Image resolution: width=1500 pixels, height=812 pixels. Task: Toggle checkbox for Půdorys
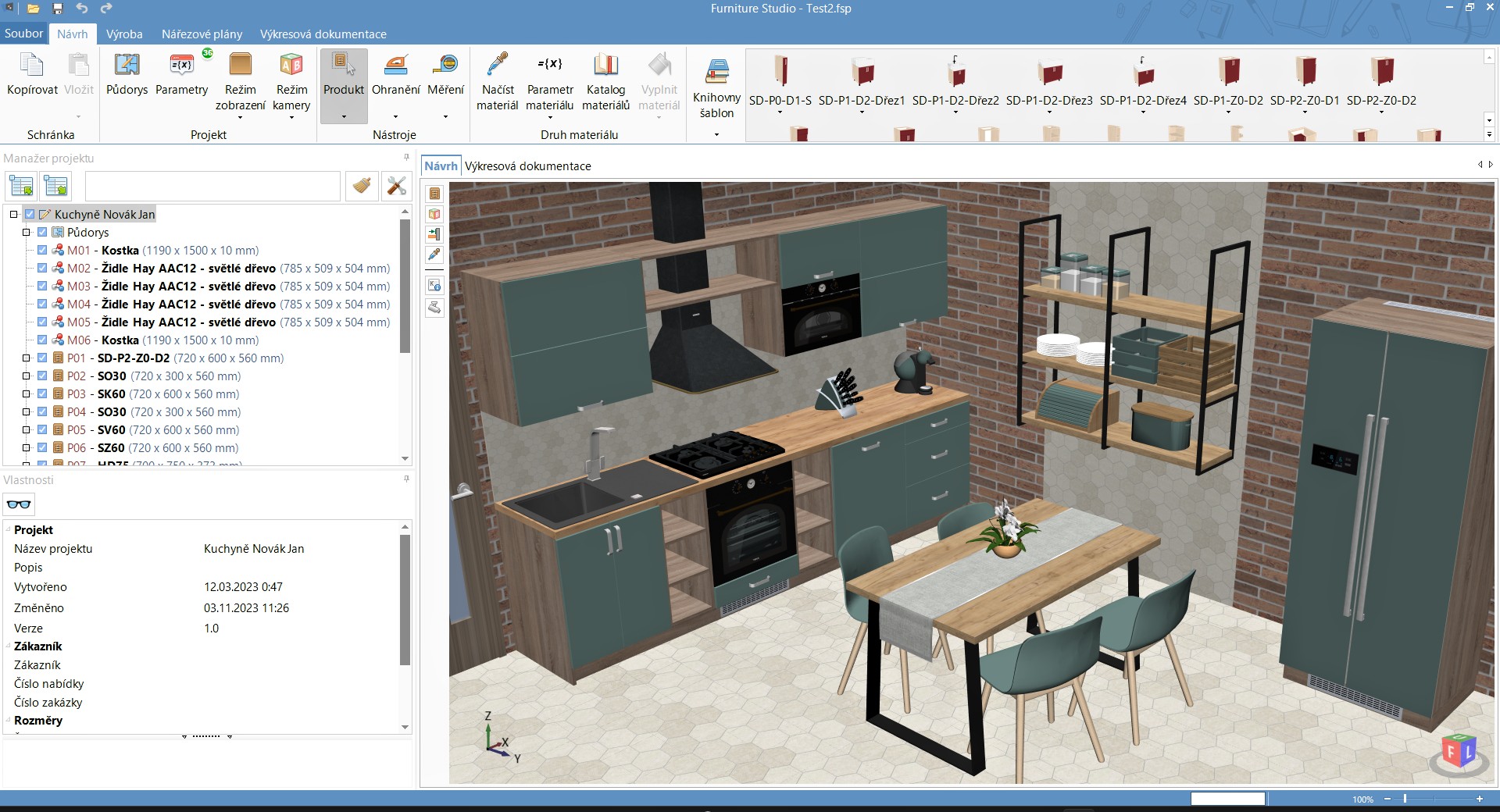coord(42,232)
